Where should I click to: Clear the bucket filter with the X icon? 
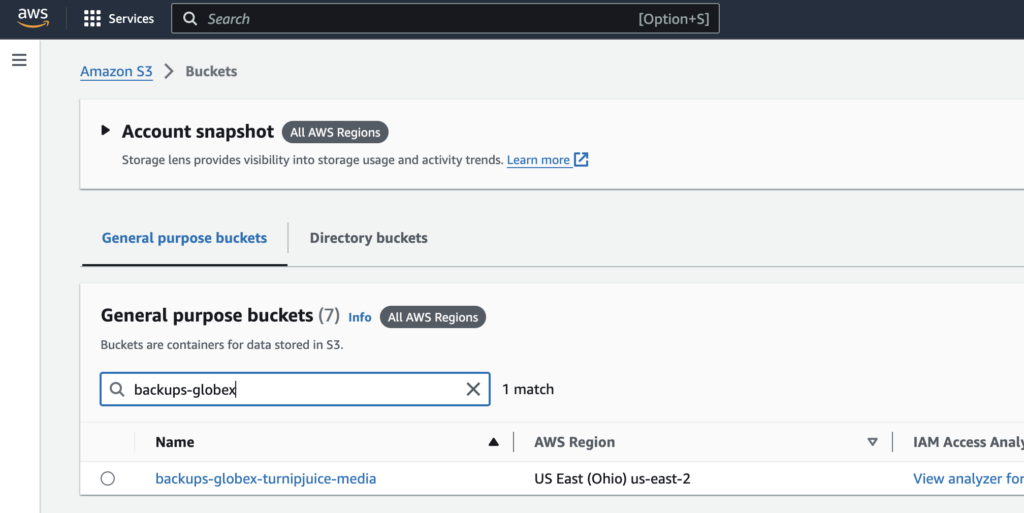tap(473, 389)
